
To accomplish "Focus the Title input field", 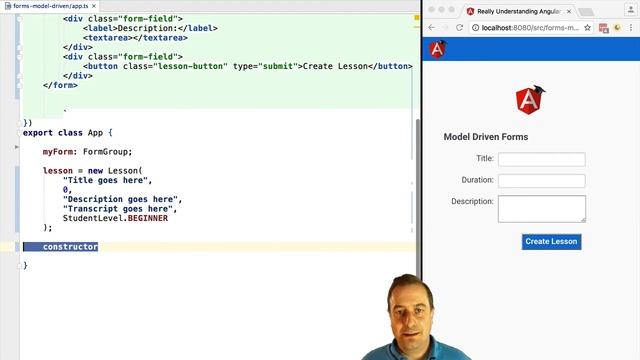I will (542, 159).
